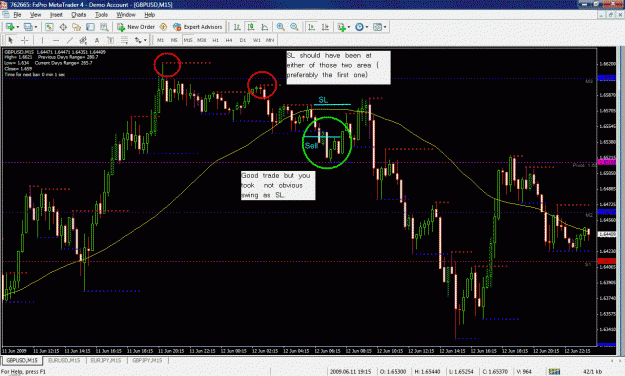Click the status bar volume V: 964
The height and width of the screenshot is (376, 625).
click(x=524, y=372)
